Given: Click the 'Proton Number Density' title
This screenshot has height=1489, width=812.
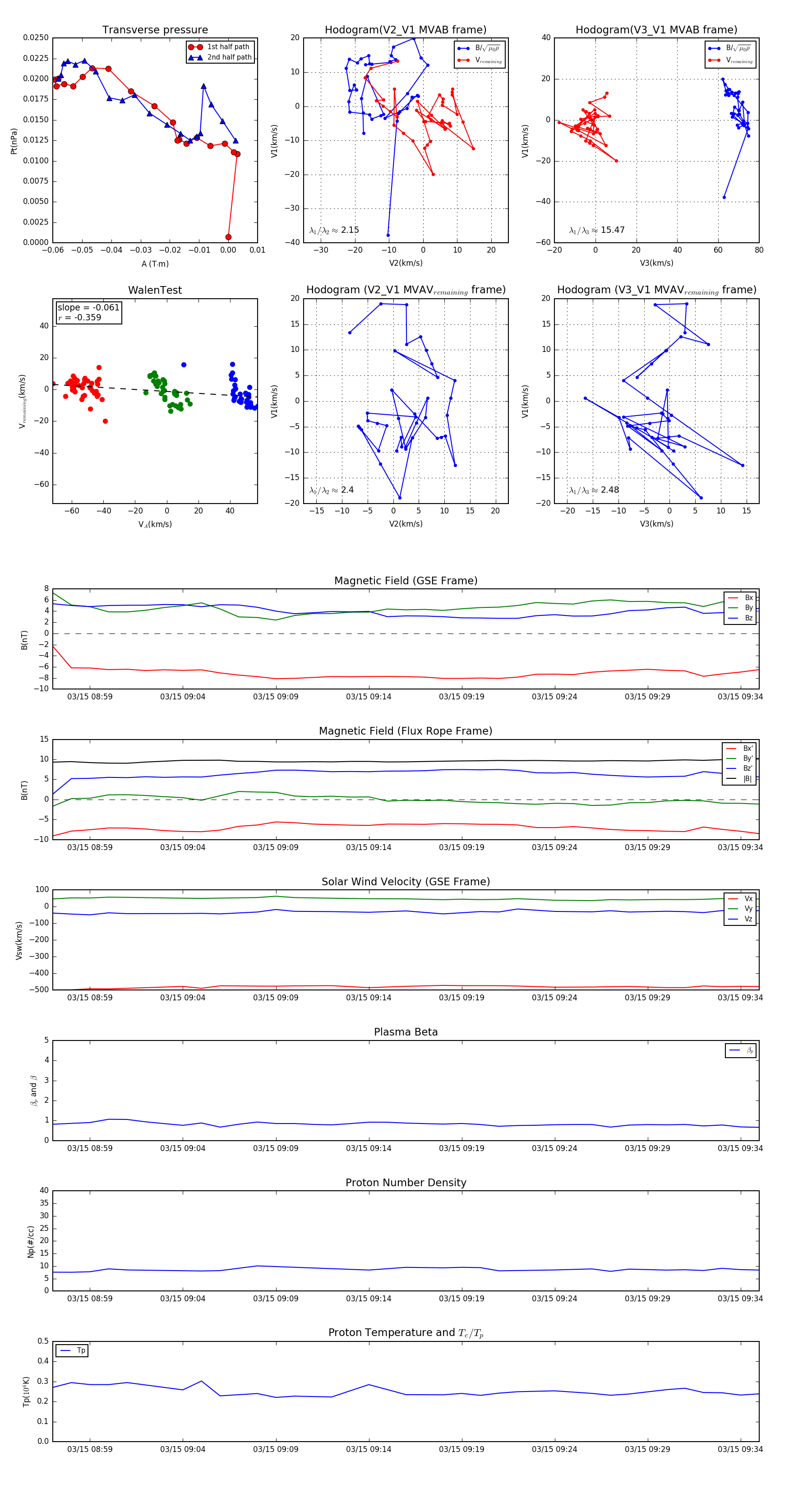Looking at the screenshot, I should coord(406,1183).
